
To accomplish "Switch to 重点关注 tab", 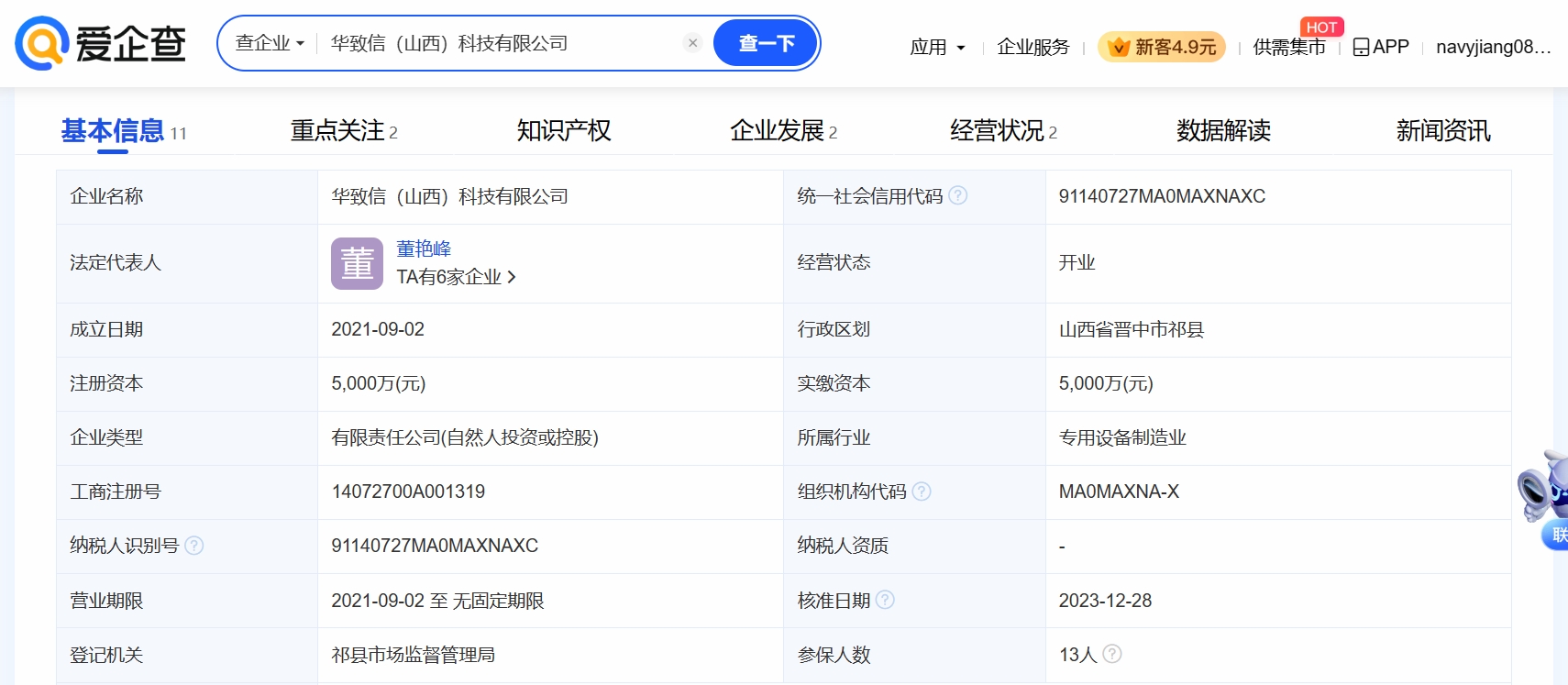I will (344, 131).
